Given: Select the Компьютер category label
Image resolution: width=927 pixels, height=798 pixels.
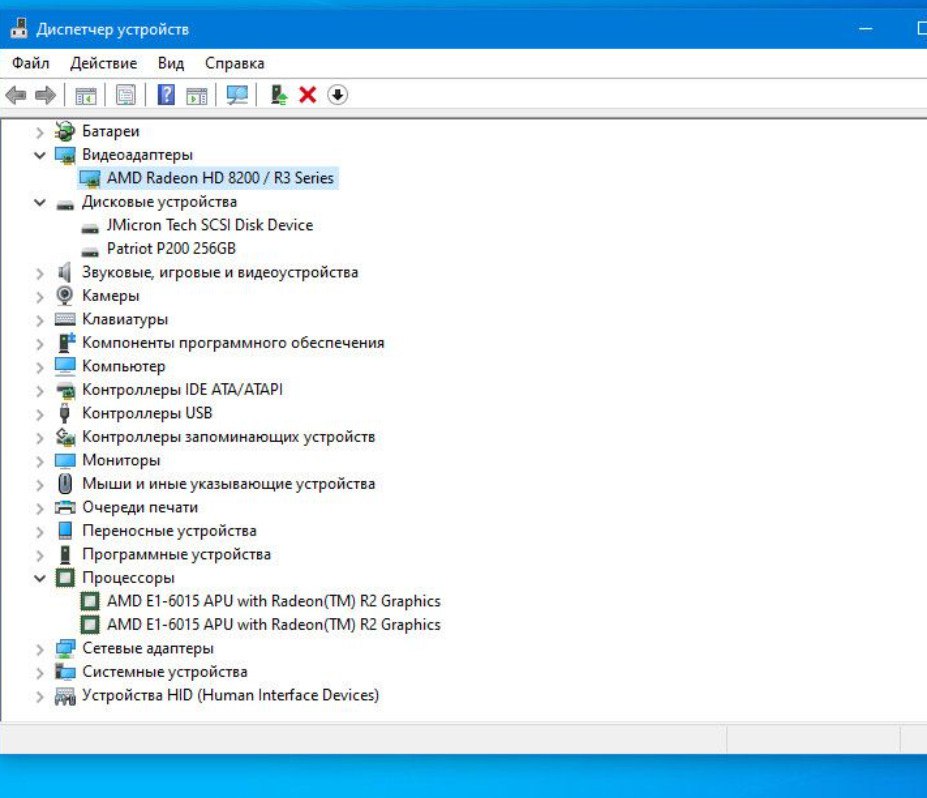Looking at the screenshot, I should click(x=124, y=366).
